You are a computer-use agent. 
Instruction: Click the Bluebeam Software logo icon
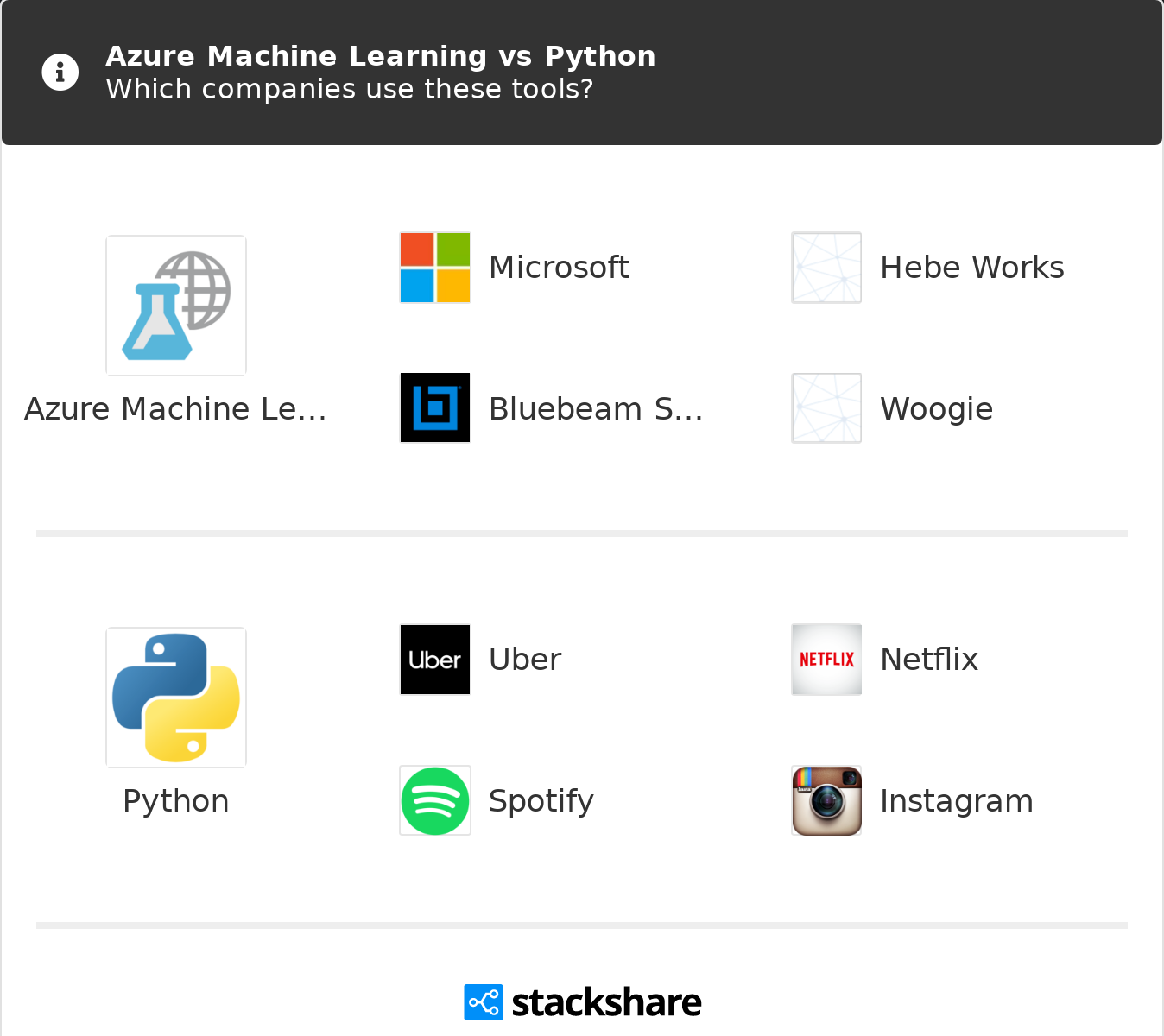coord(435,407)
